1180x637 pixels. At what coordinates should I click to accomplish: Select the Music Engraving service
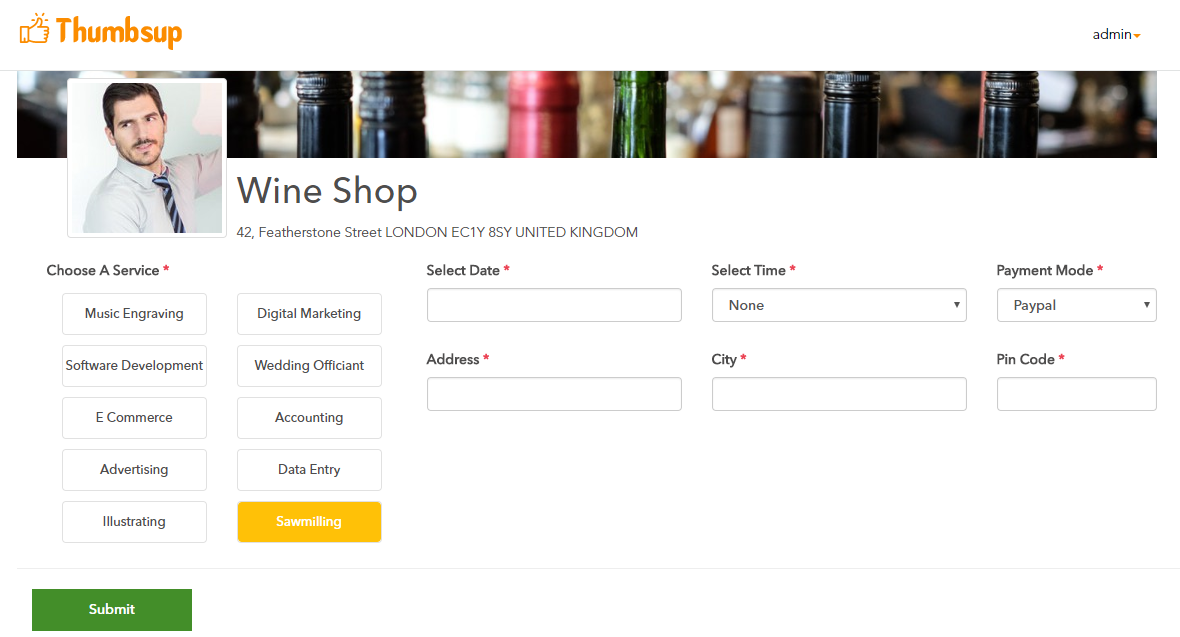pyautogui.click(x=134, y=314)
